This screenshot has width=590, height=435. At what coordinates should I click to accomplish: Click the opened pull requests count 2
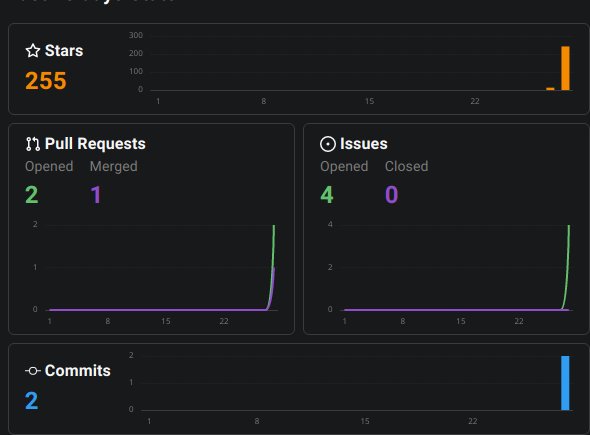32,195
